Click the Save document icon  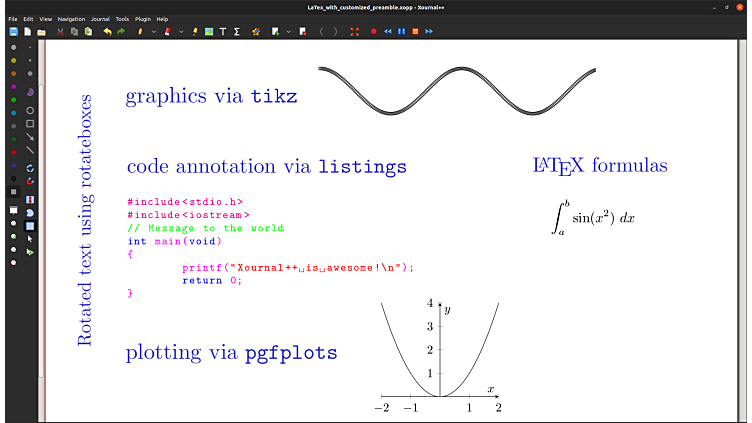click(14, 31)
